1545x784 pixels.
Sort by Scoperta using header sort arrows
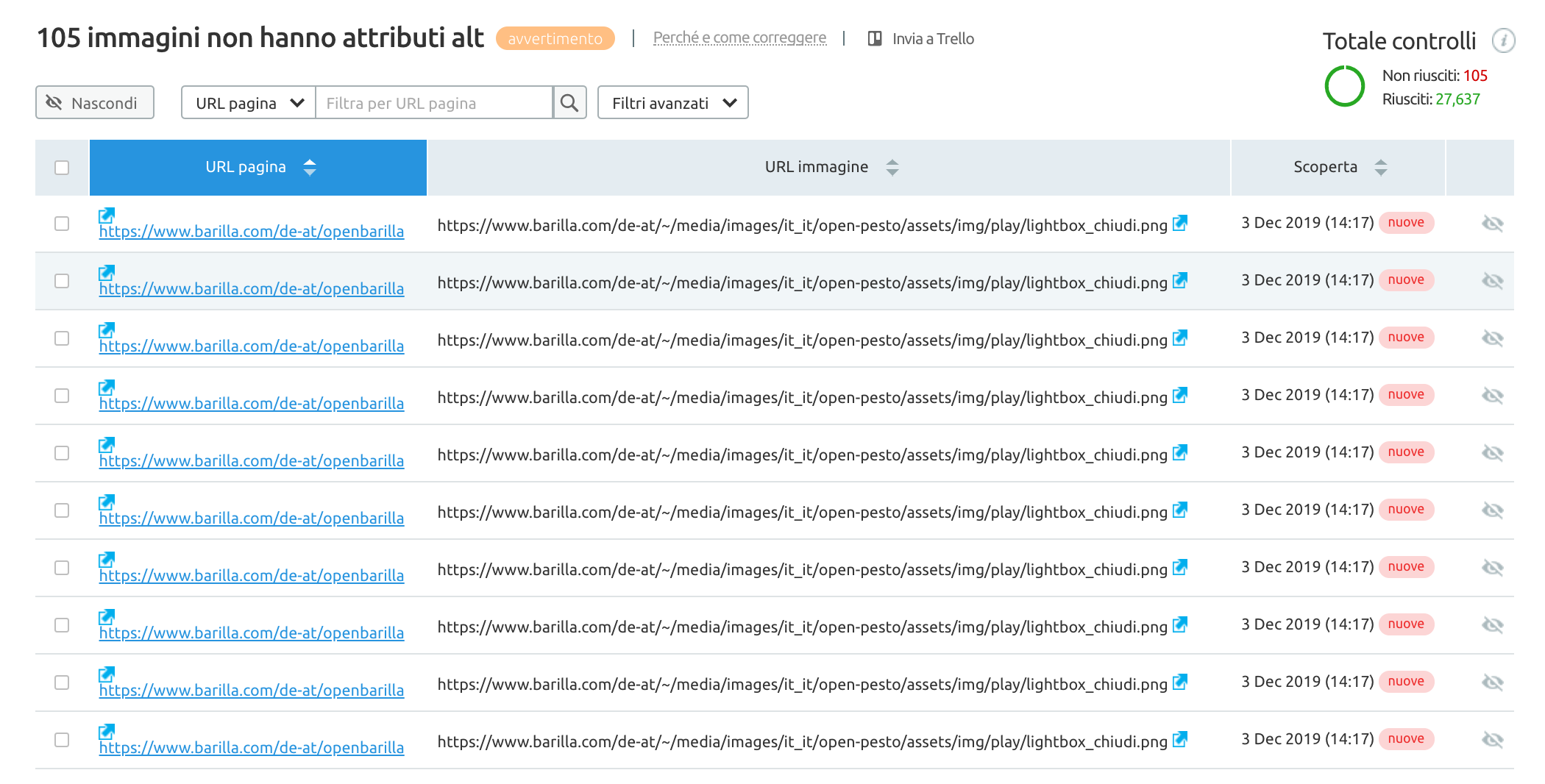coord(1381,168)
